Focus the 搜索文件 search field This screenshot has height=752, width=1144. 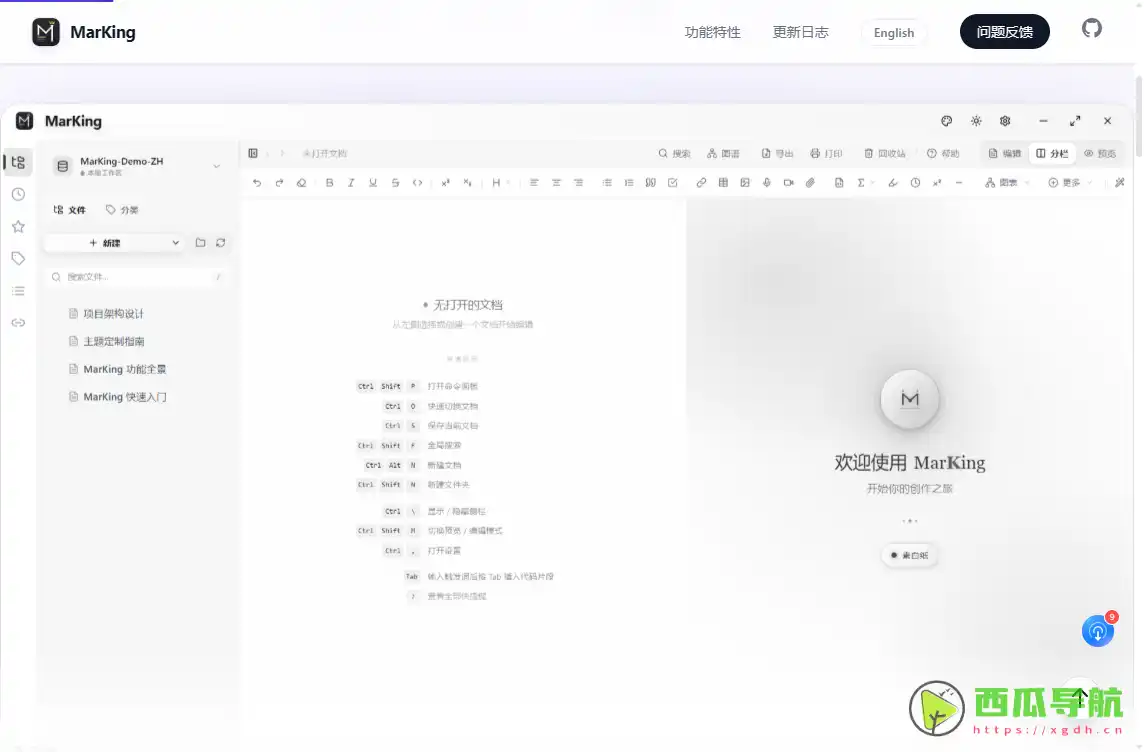tap(136, 277)
